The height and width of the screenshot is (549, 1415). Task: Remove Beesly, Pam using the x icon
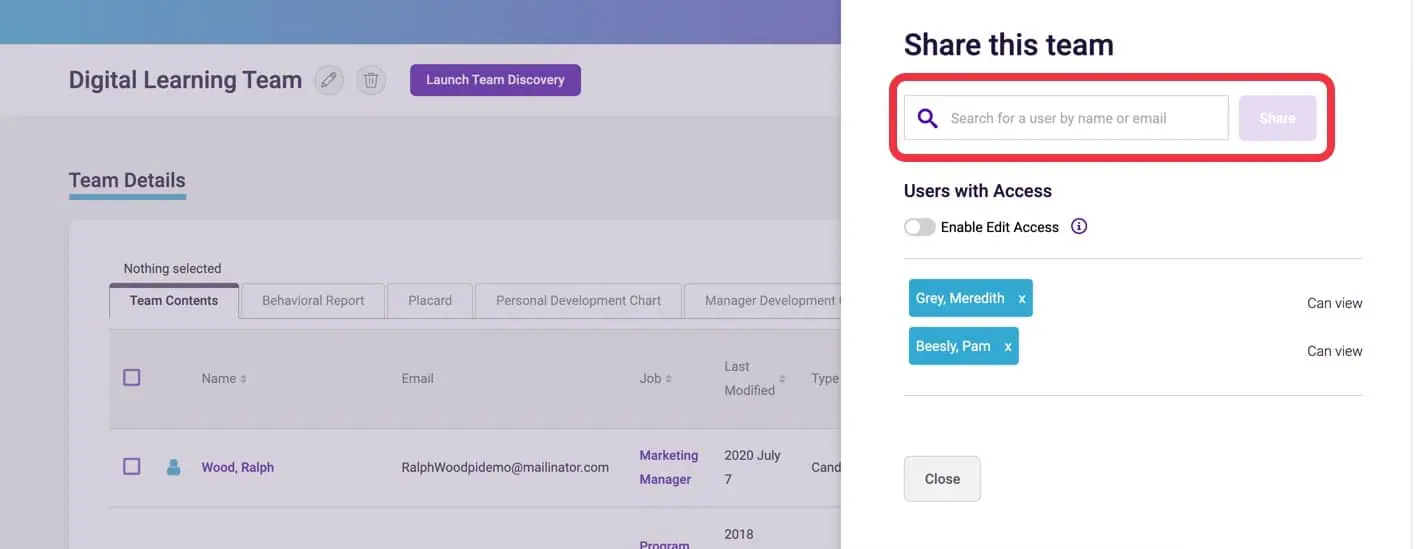tap(1007, 347)
